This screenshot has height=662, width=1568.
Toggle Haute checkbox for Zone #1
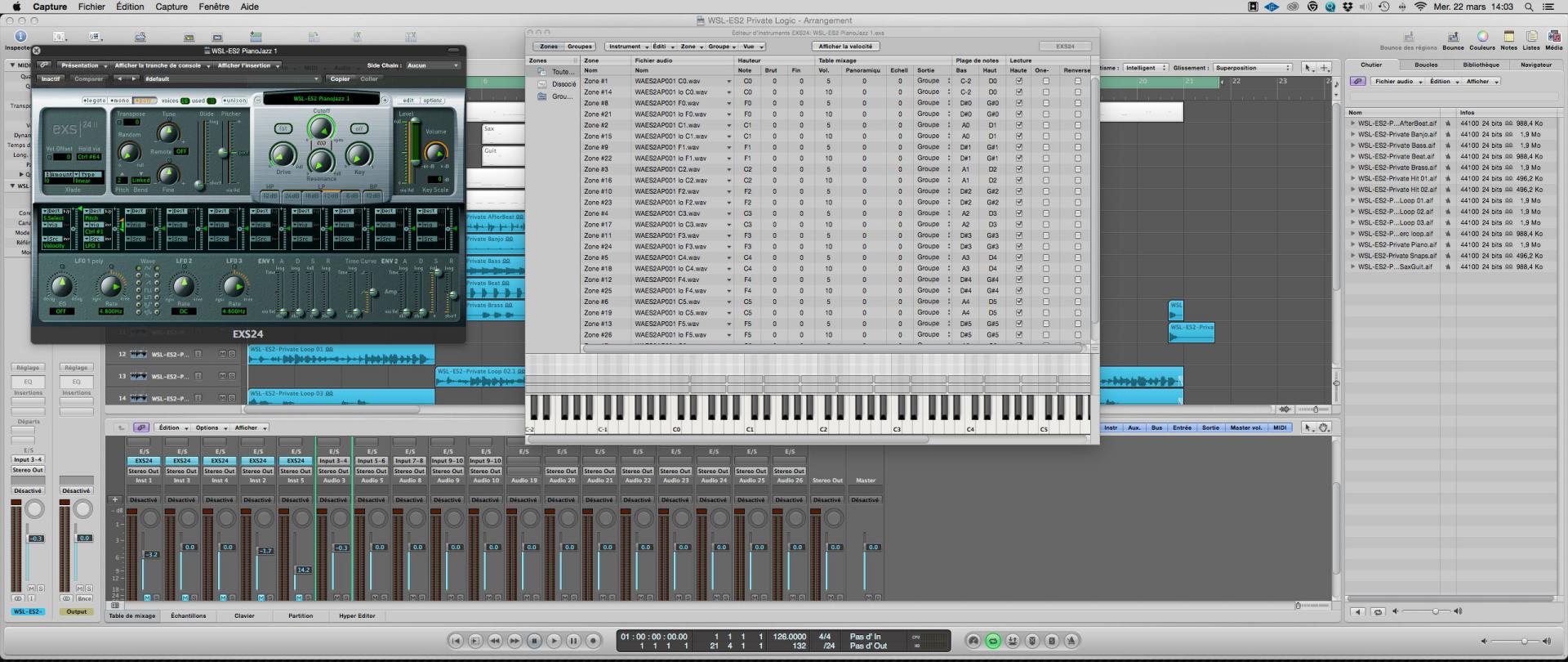tap(1018, 81)
